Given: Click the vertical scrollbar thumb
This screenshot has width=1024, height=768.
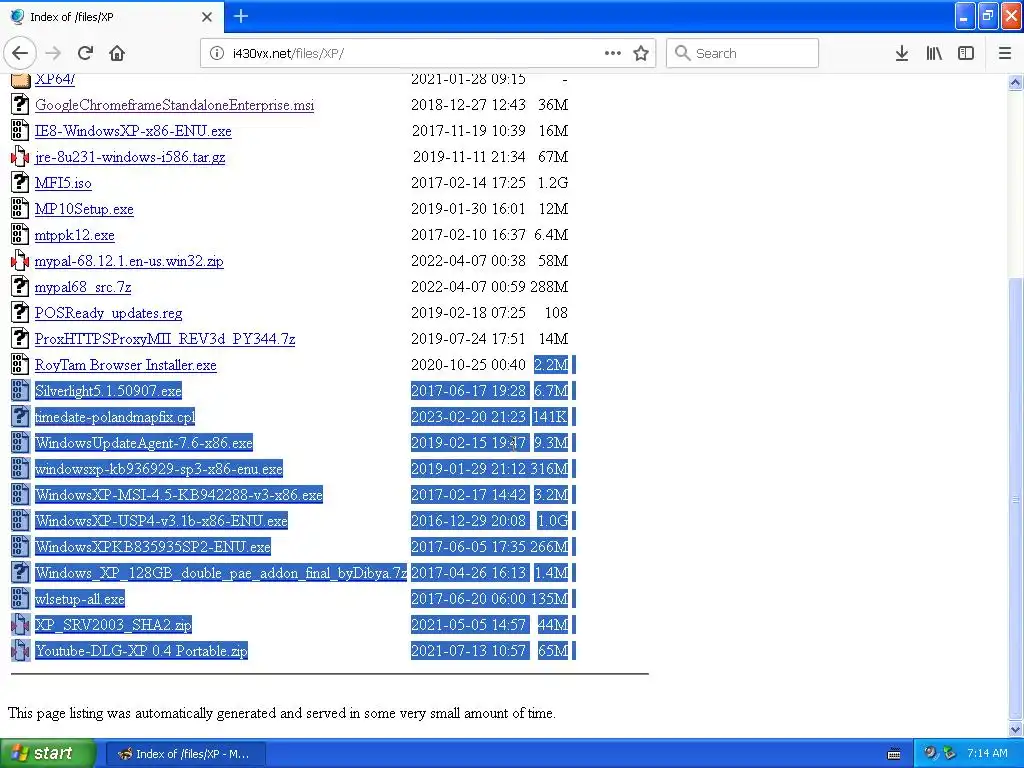Looking at the screenshot, I should [x=1015, y=499].
